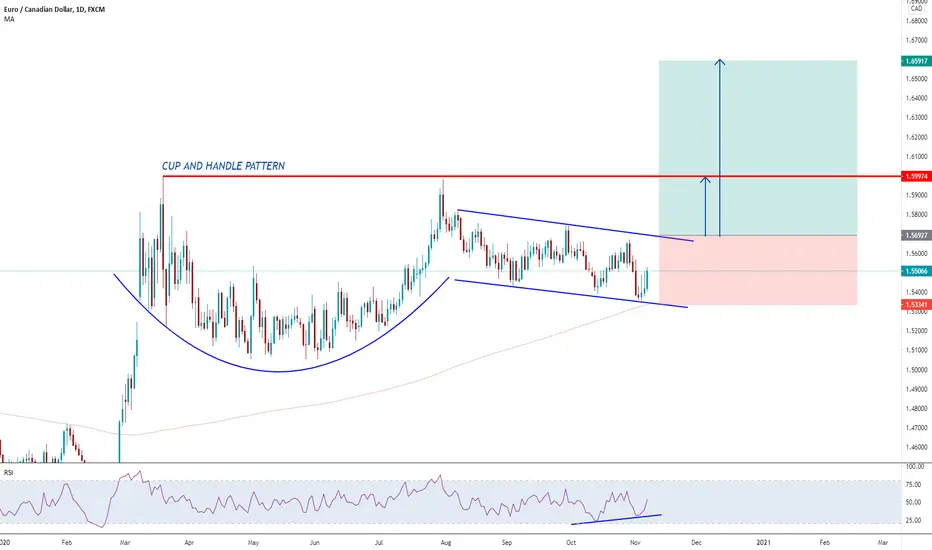The width and height of the screenshot is (932, 550).
Task: Click the Jun label on the time axis
Action: 314,542
